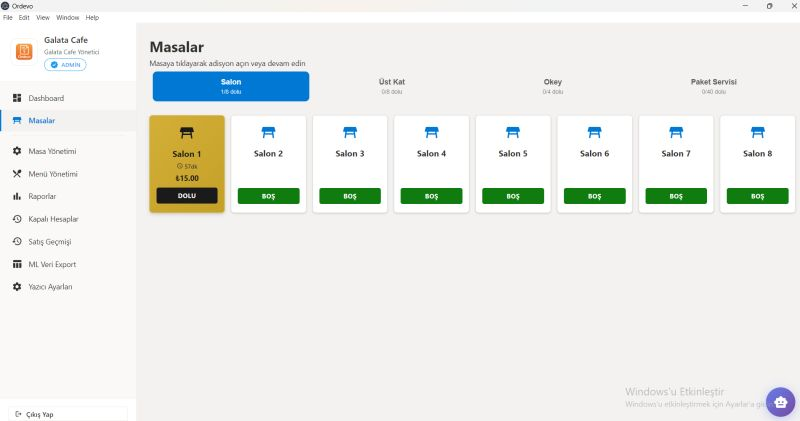The height and width of the screenshot is (421, 800).
Task: Click the Satış Geçmişi history icon
Action: [17, 242]
